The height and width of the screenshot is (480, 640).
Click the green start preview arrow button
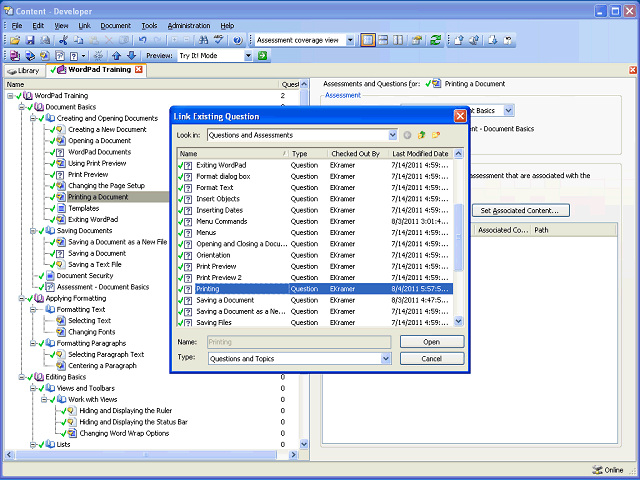262,56
